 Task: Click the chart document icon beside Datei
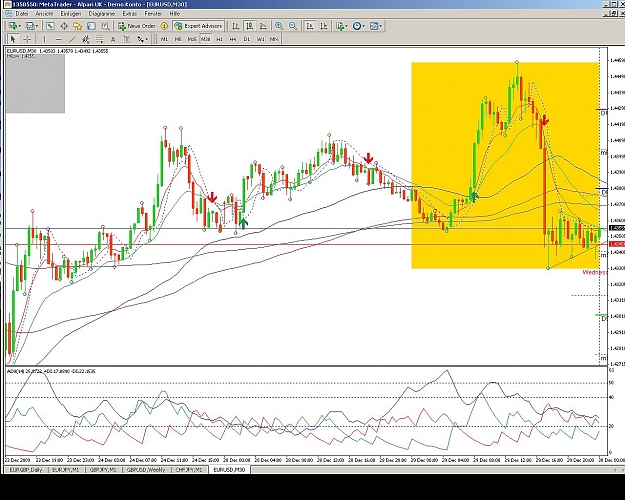click(9, 14)
